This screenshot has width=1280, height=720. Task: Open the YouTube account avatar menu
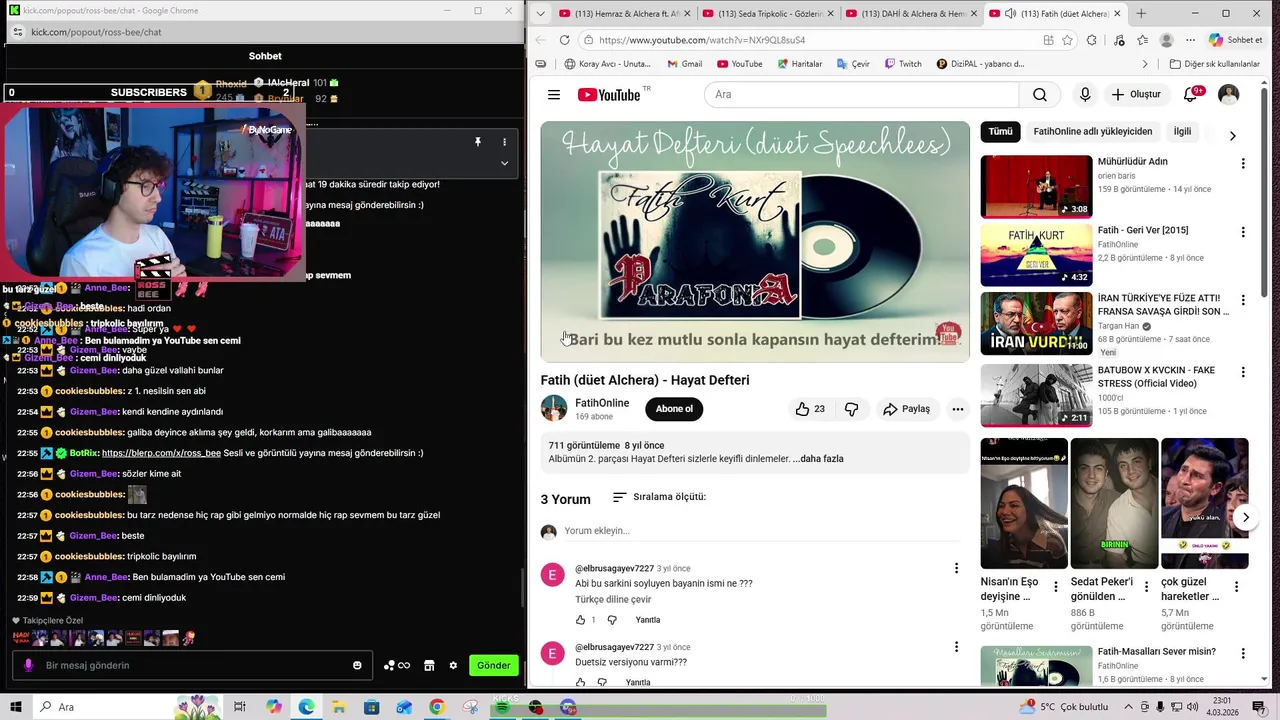(x=1229, y=94)
